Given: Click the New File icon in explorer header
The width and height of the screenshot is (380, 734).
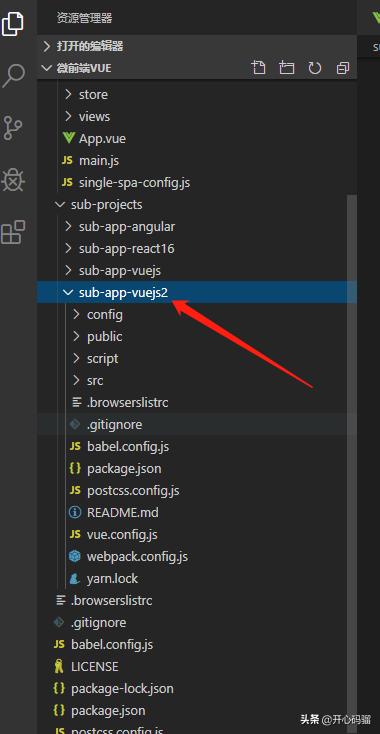Looking at the screenshot, I should [x=258, y=68].
